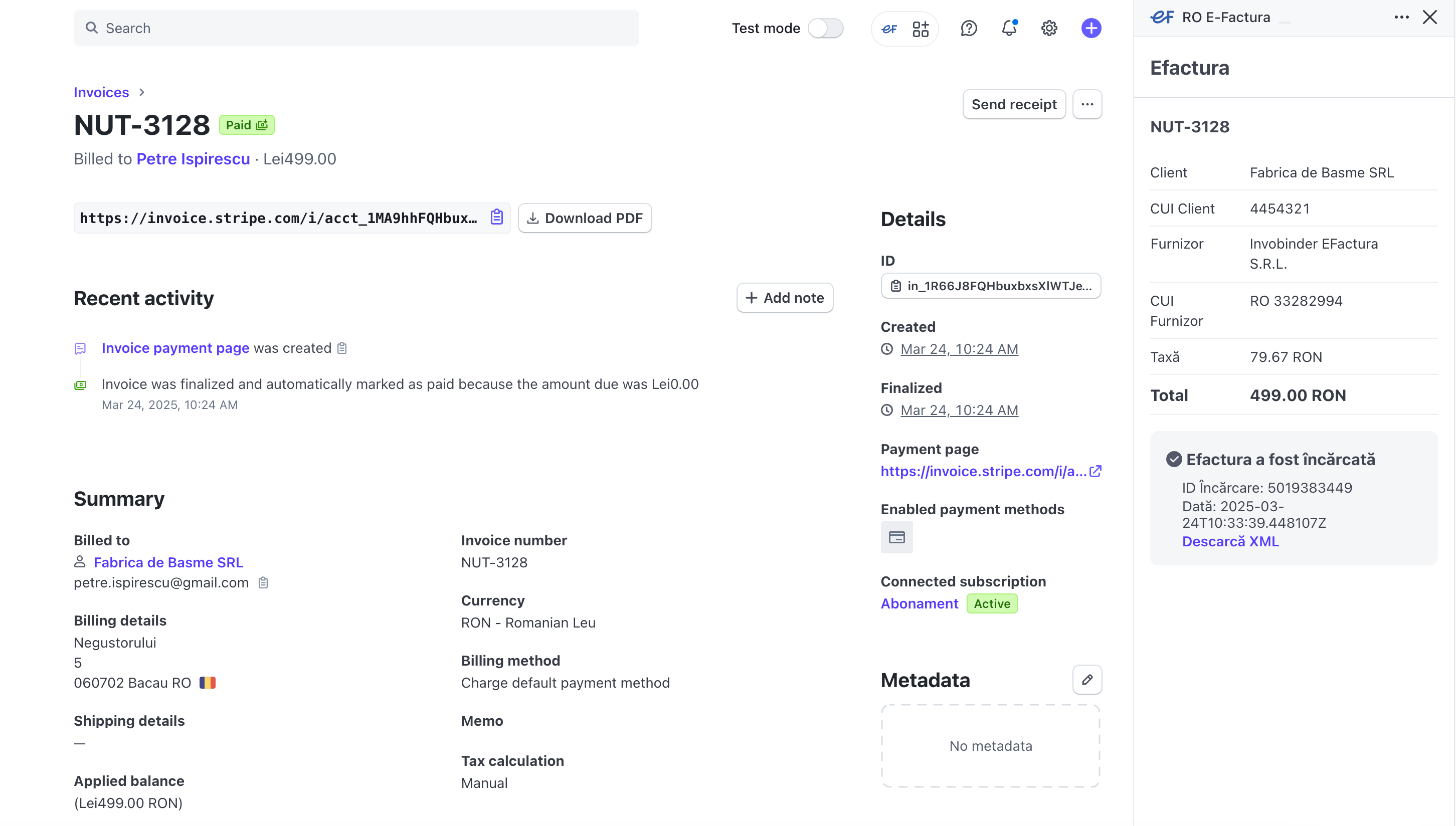This screenshot has height=826, width=1456.
Task: Click the Efactura a fost încărcată checkmark
Action: [x=1173, y=460]
